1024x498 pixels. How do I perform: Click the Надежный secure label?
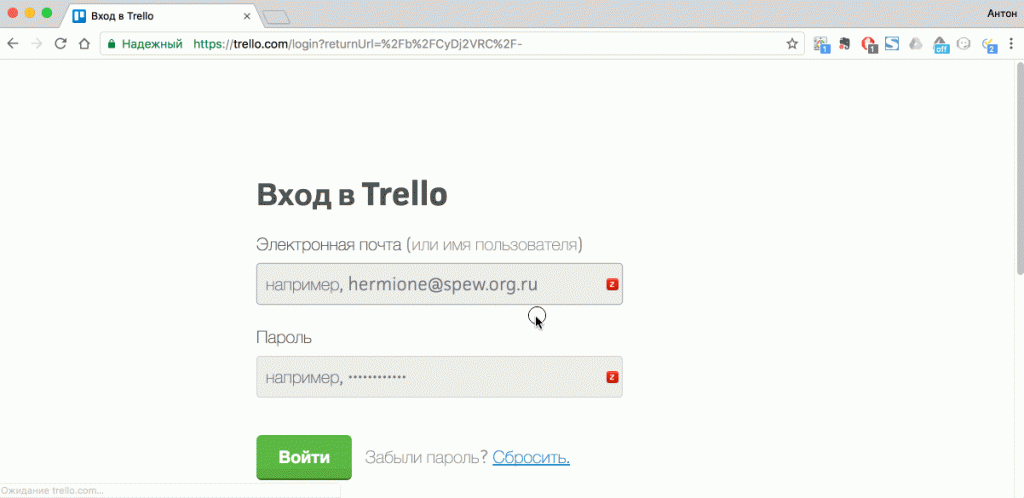coord(152,44)
